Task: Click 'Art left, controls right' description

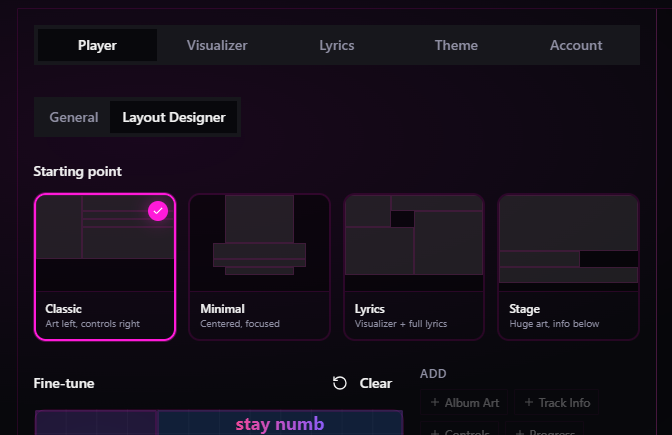Action: [93, 324]
